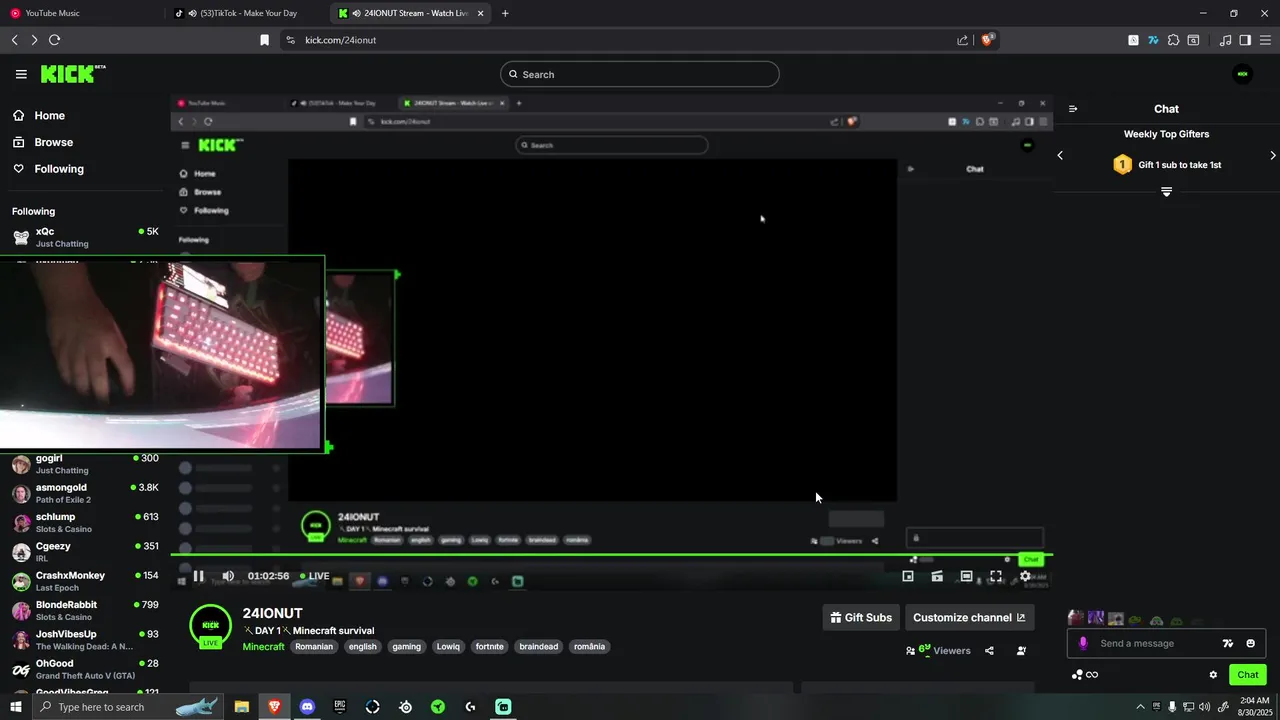Pause the live stream
The height and width of the screenshot is (720, 1280).
199,576
